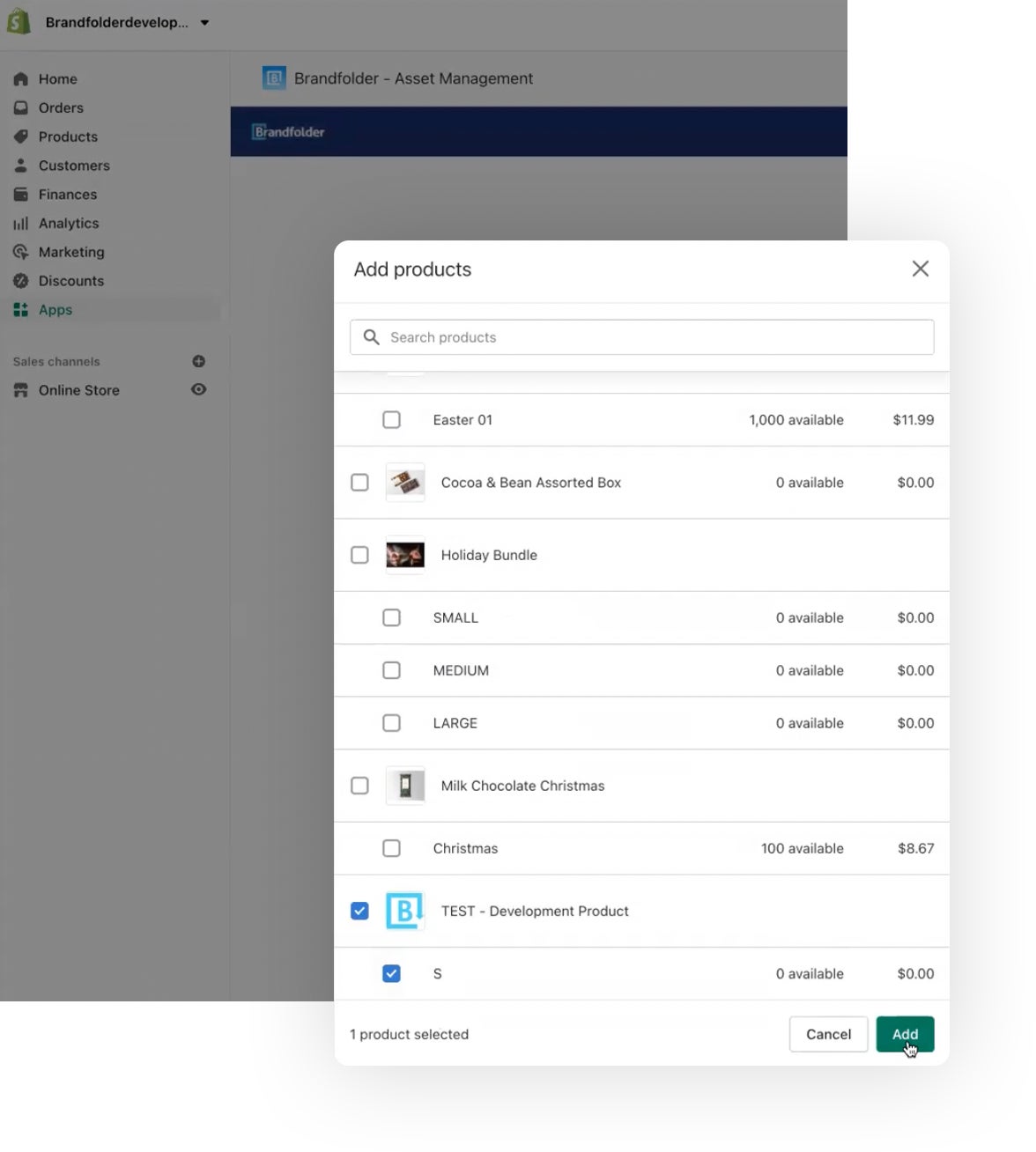The width and height of the screenshot is (1036, 1152).
Task: Click the $8.67 price
Action: coord(916,848)
